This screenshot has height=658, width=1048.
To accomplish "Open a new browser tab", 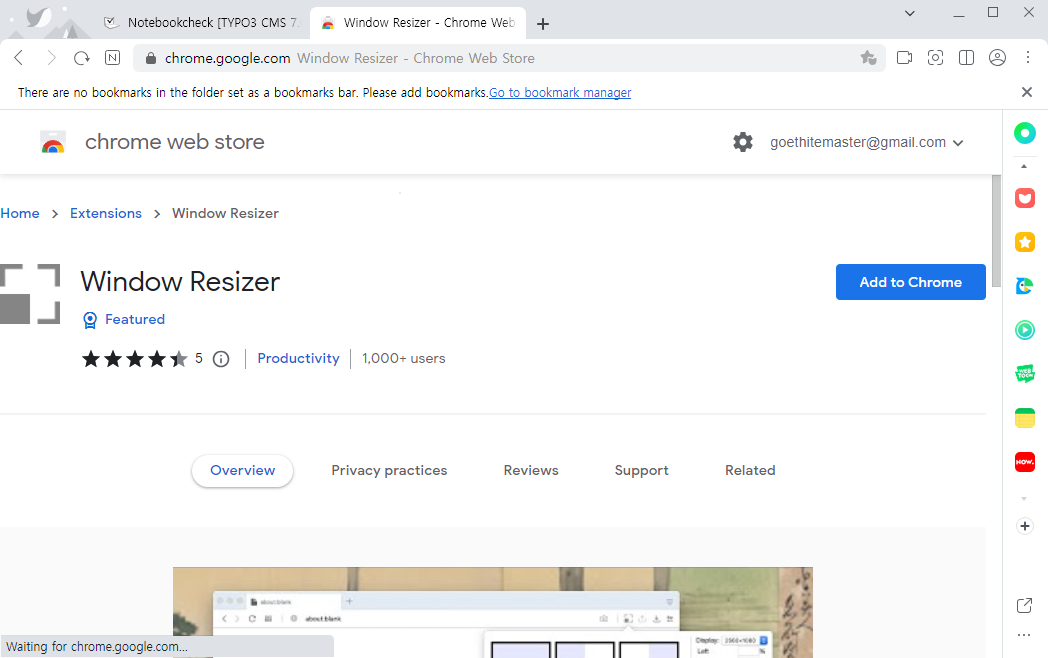I will click(543, 24).
